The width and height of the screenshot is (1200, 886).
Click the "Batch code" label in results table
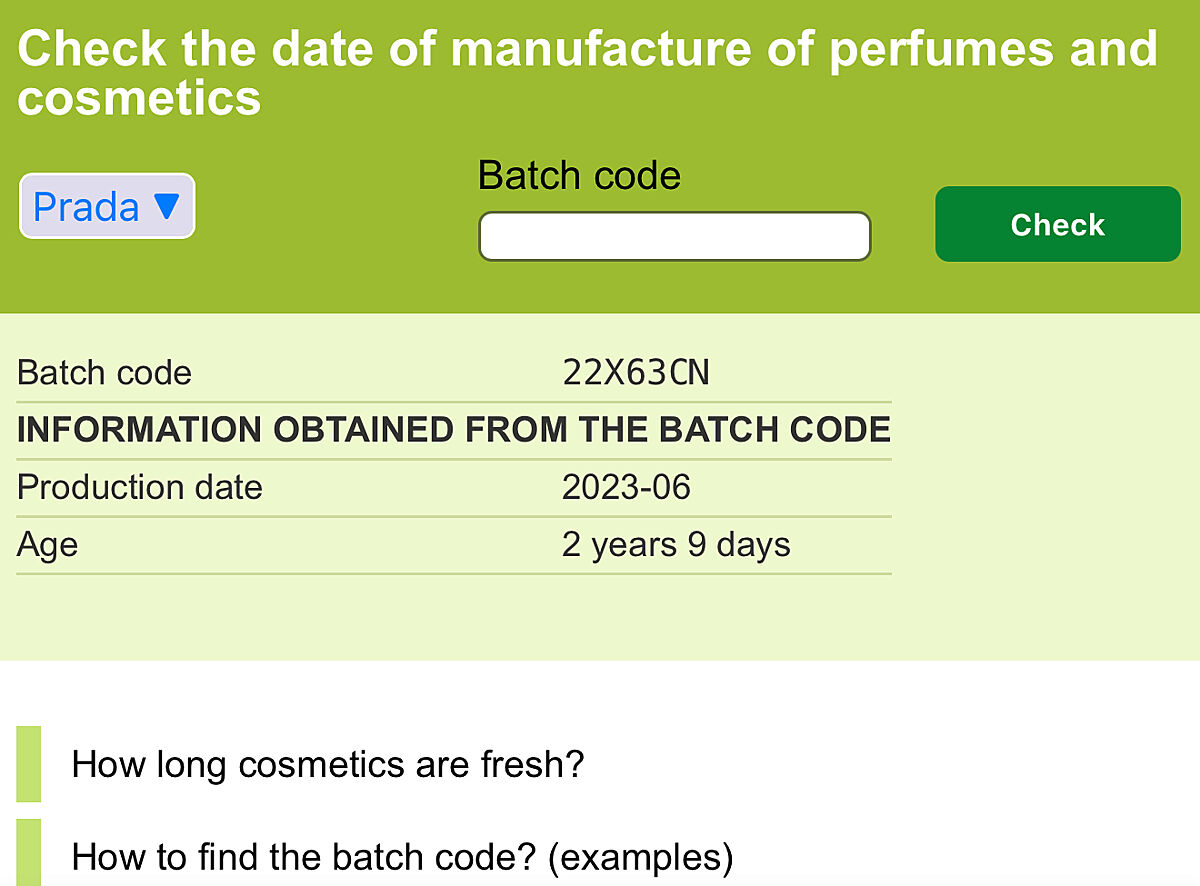(104, 373)
